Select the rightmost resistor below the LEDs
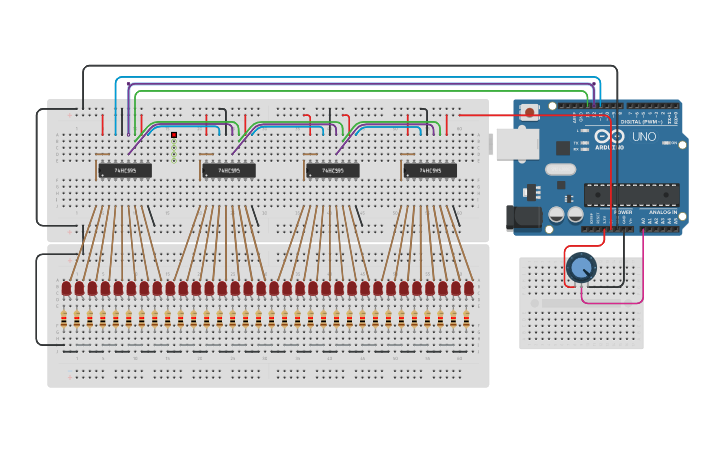This screenshot has width=725, height=453. click(466, 319)
